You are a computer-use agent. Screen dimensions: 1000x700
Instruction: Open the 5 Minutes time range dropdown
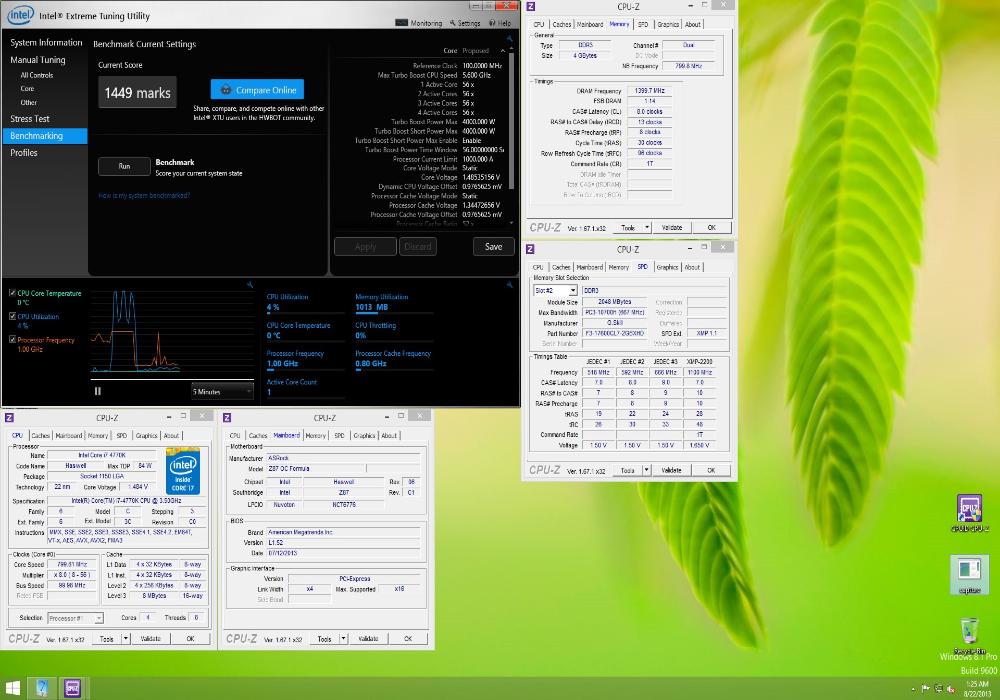[223, 391]
